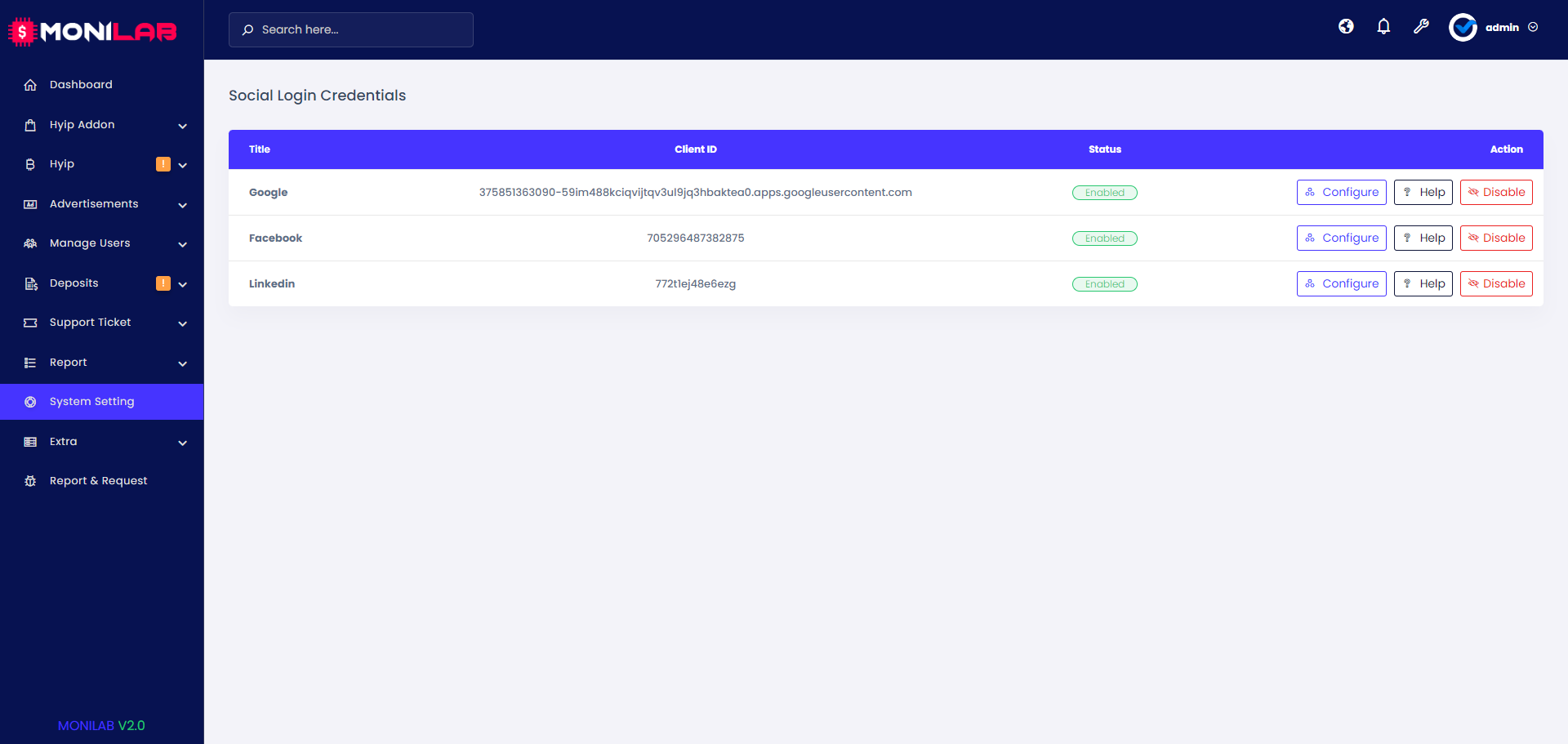
Task: Click the Dashboard home icon in sidebar
Action: pyautogui.click(x=30, y=84)
